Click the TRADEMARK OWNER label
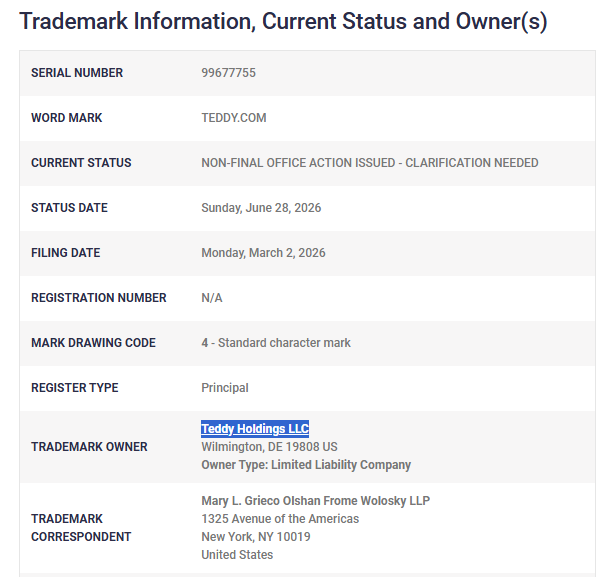 coord(89,447)
